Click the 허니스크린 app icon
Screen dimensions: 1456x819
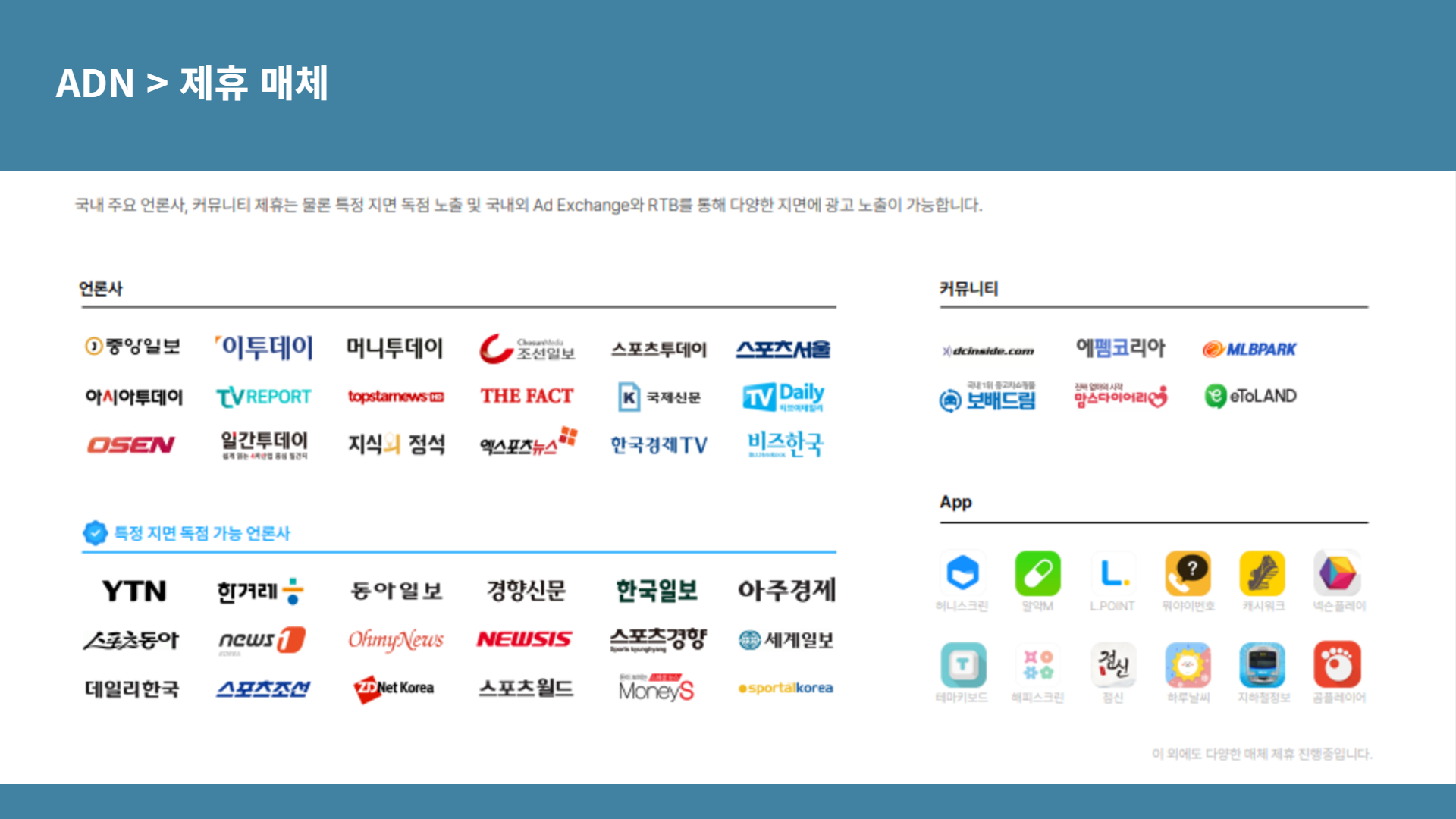[962, 573]
